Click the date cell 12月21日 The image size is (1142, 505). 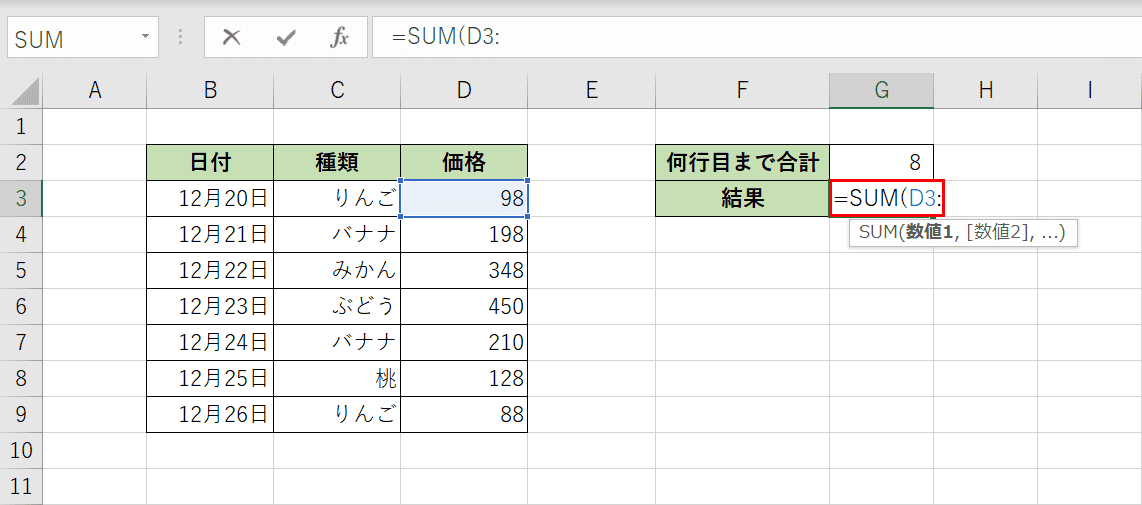click(x=210, y=235)
